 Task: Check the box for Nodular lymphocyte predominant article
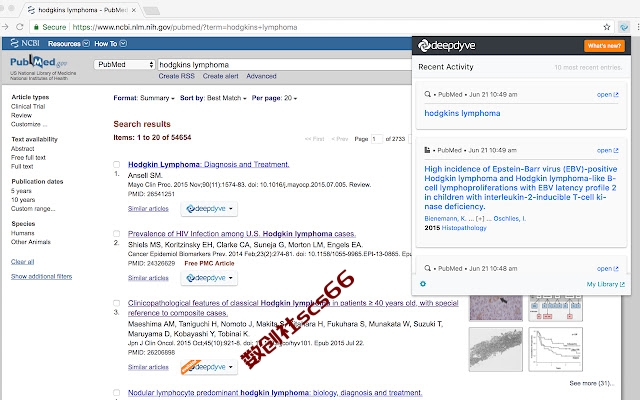coord(116,393)
